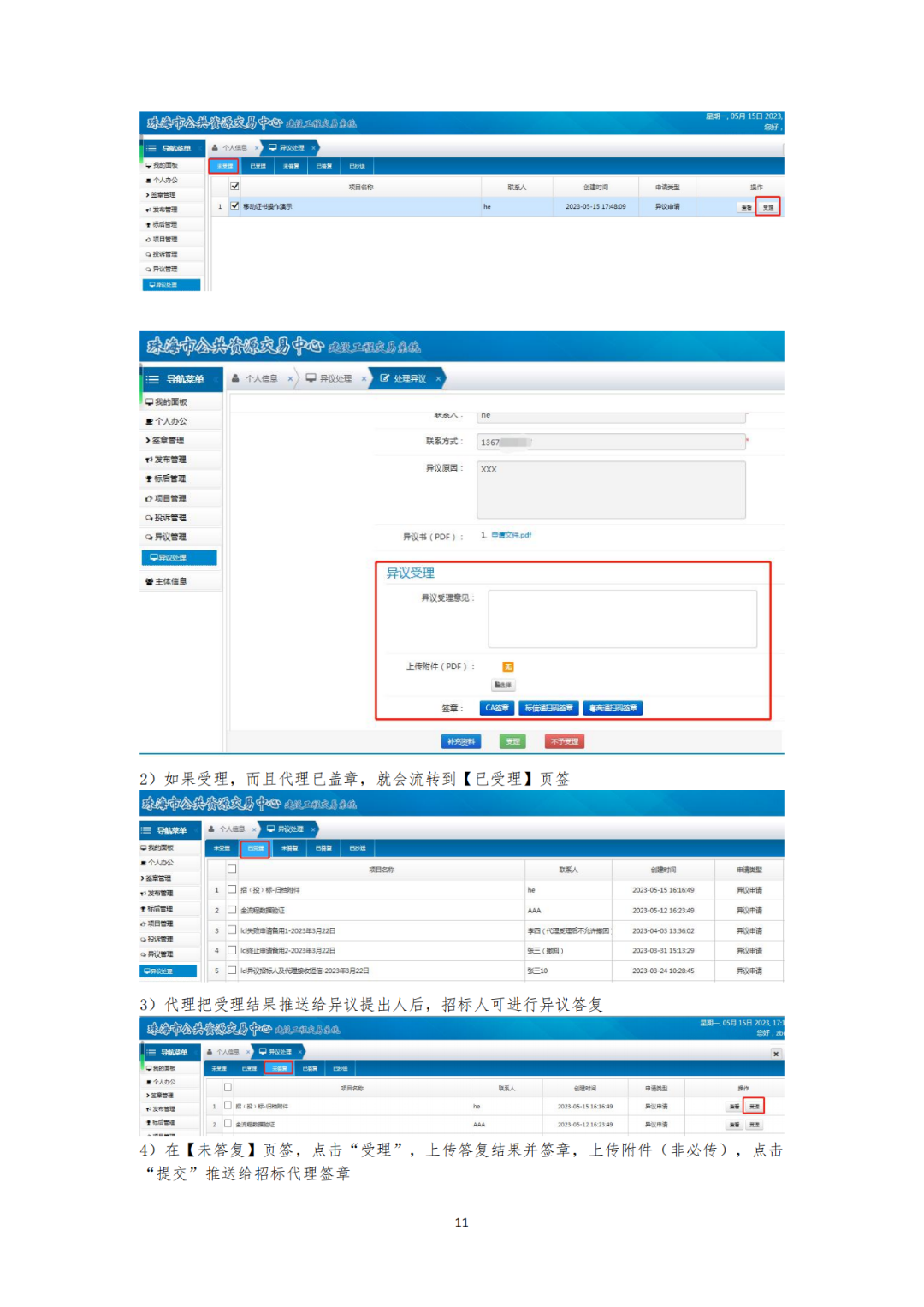This screenshot has height=1307, width=924.
Task: Click 受理 button in 移动证书操作演示 row
Action: tap(767, 207)
